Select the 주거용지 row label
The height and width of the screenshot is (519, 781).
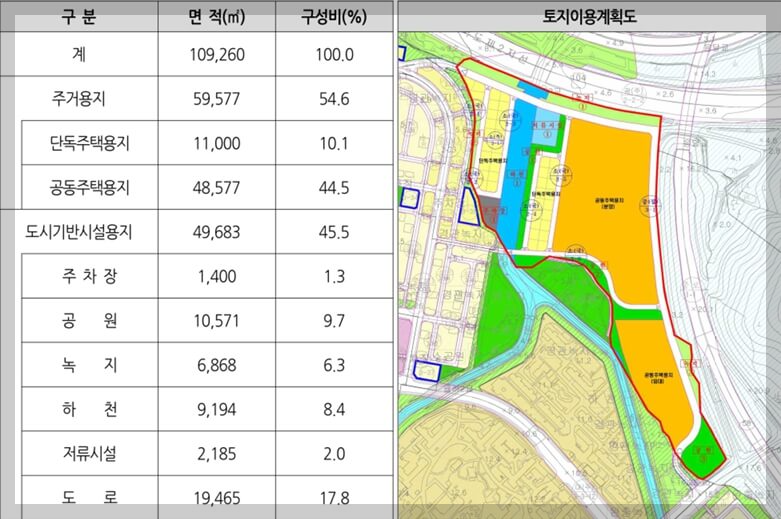tap(79, 99)
